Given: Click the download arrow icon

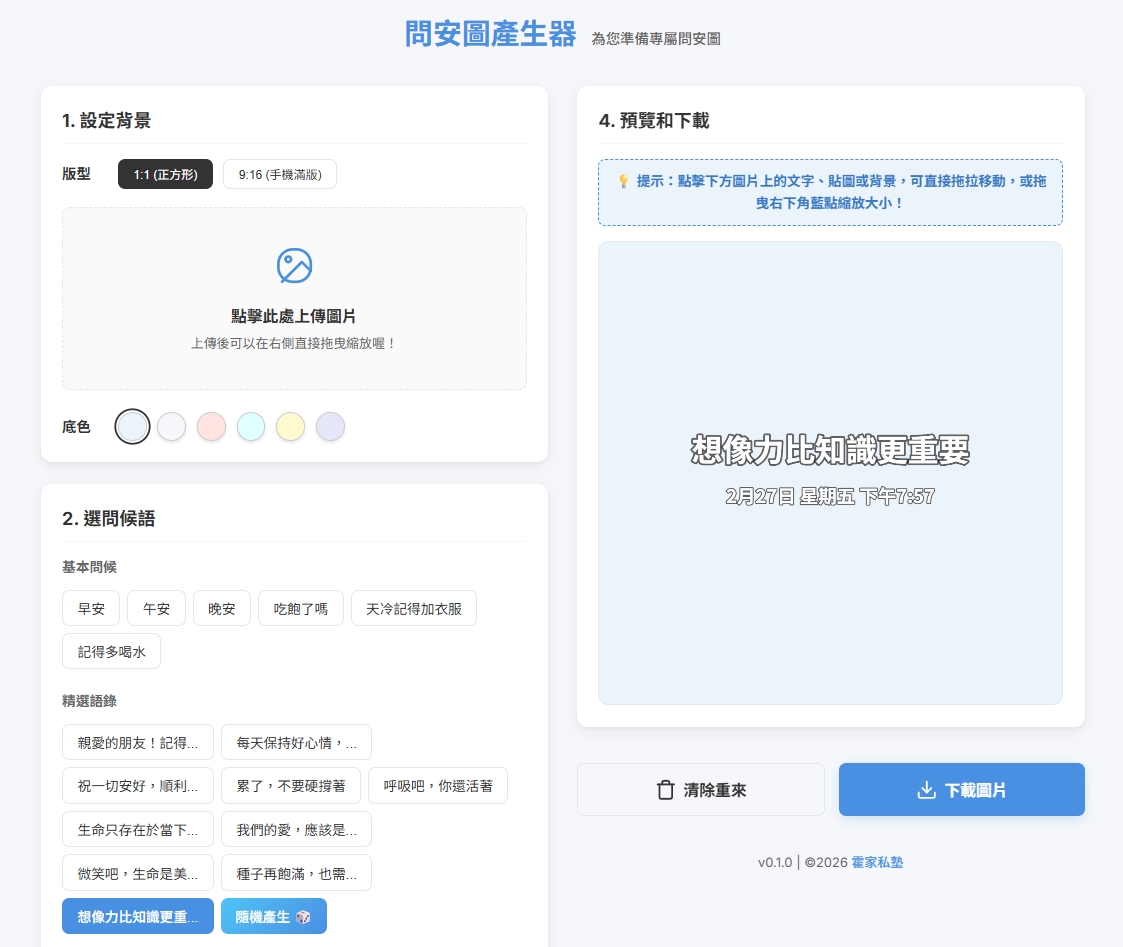Looking at the screenshot, I should 926,790.
